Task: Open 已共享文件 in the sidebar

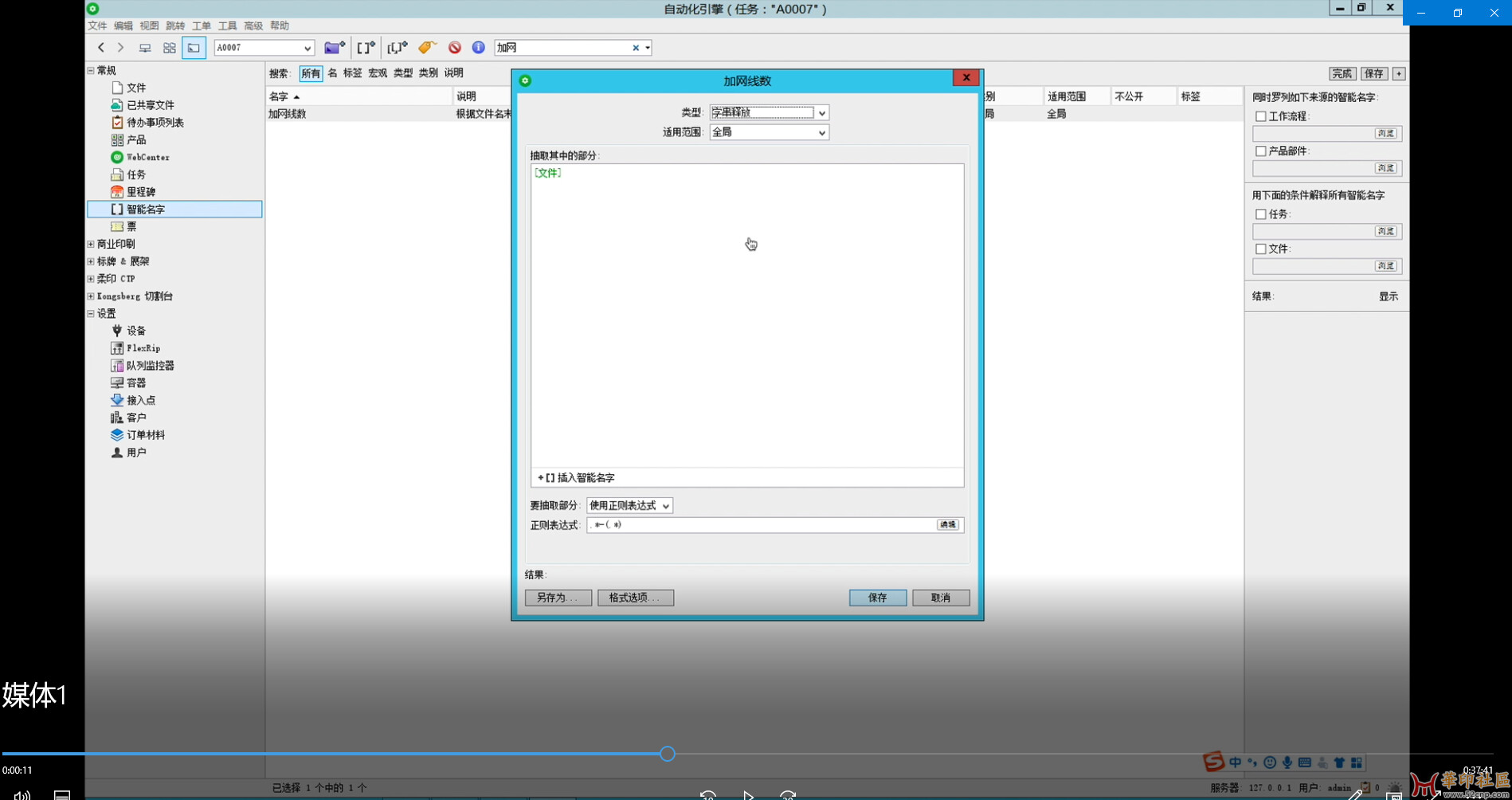Action: click(x=151, y=105)
